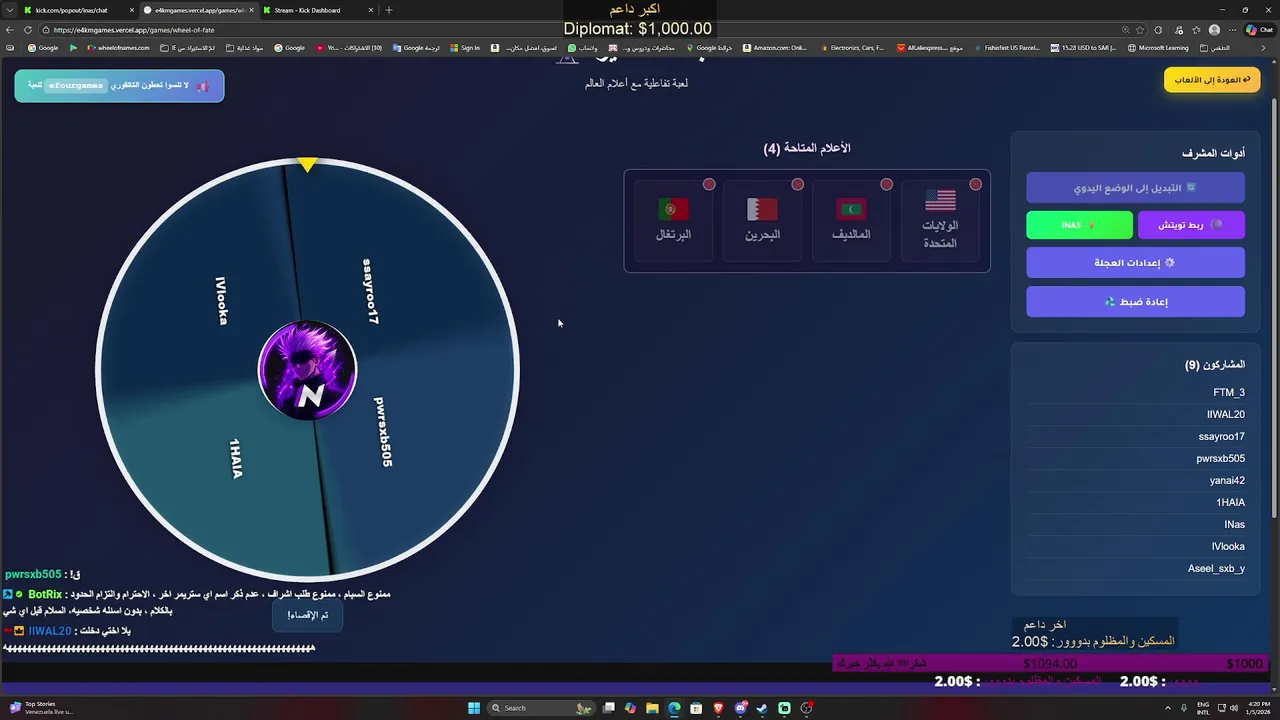Viewport: 1280px width, 720px height.
Task: Select the United States flag card
Action: click(x=940, y=221)
